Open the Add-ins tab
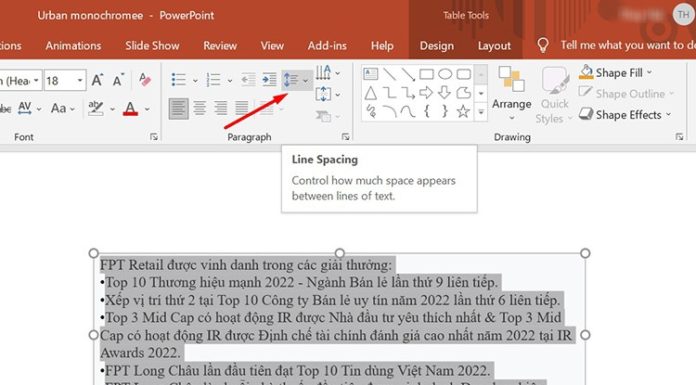 click(327, 46)
